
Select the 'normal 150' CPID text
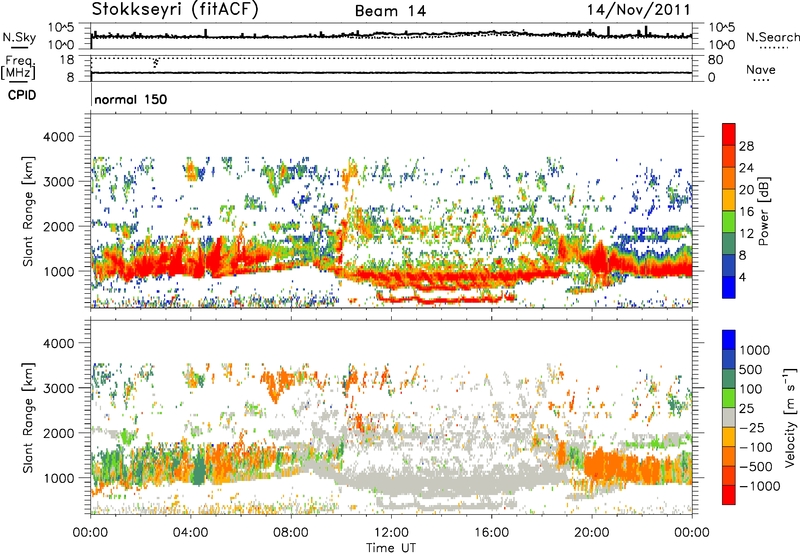click(x=131, y=99)
